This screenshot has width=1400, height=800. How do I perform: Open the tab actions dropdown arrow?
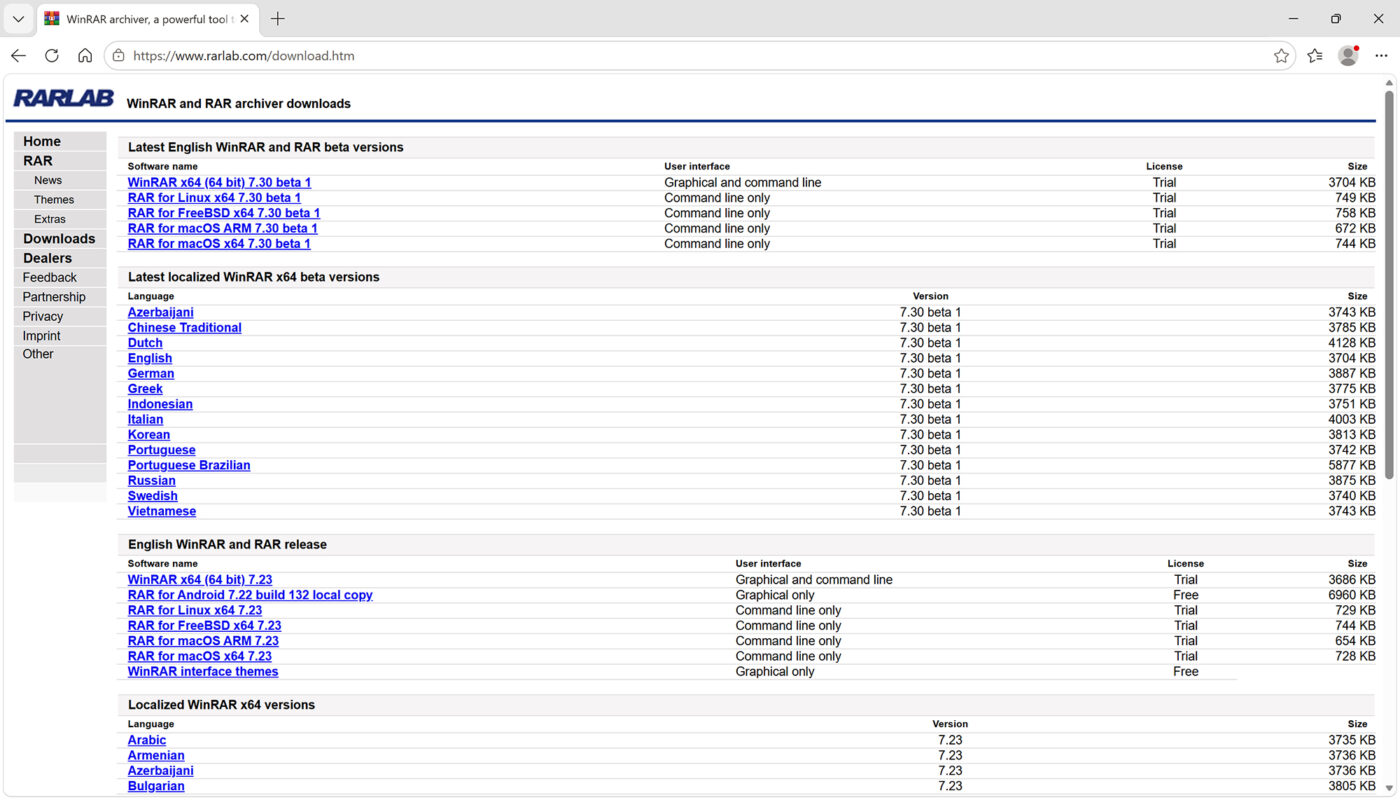18,19
